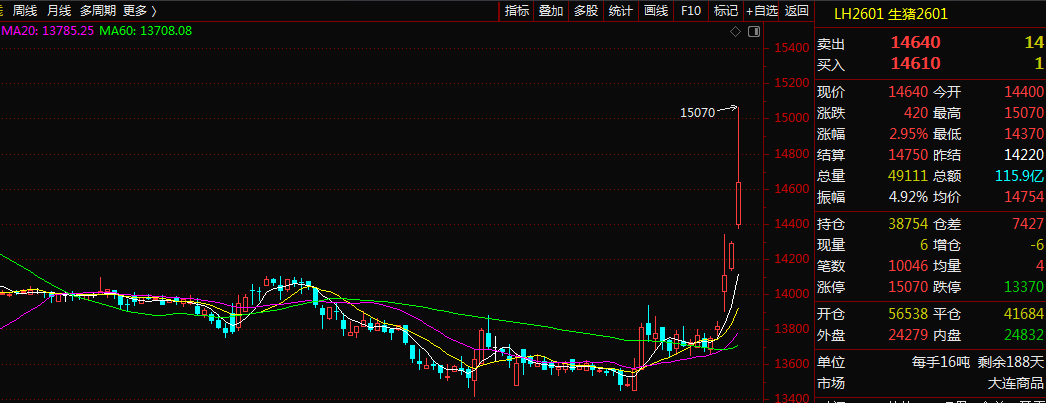Click the 15070 high price marker on chart
Image resolution: width=1046 pixels, height=403 pixels.
point(697,113)
